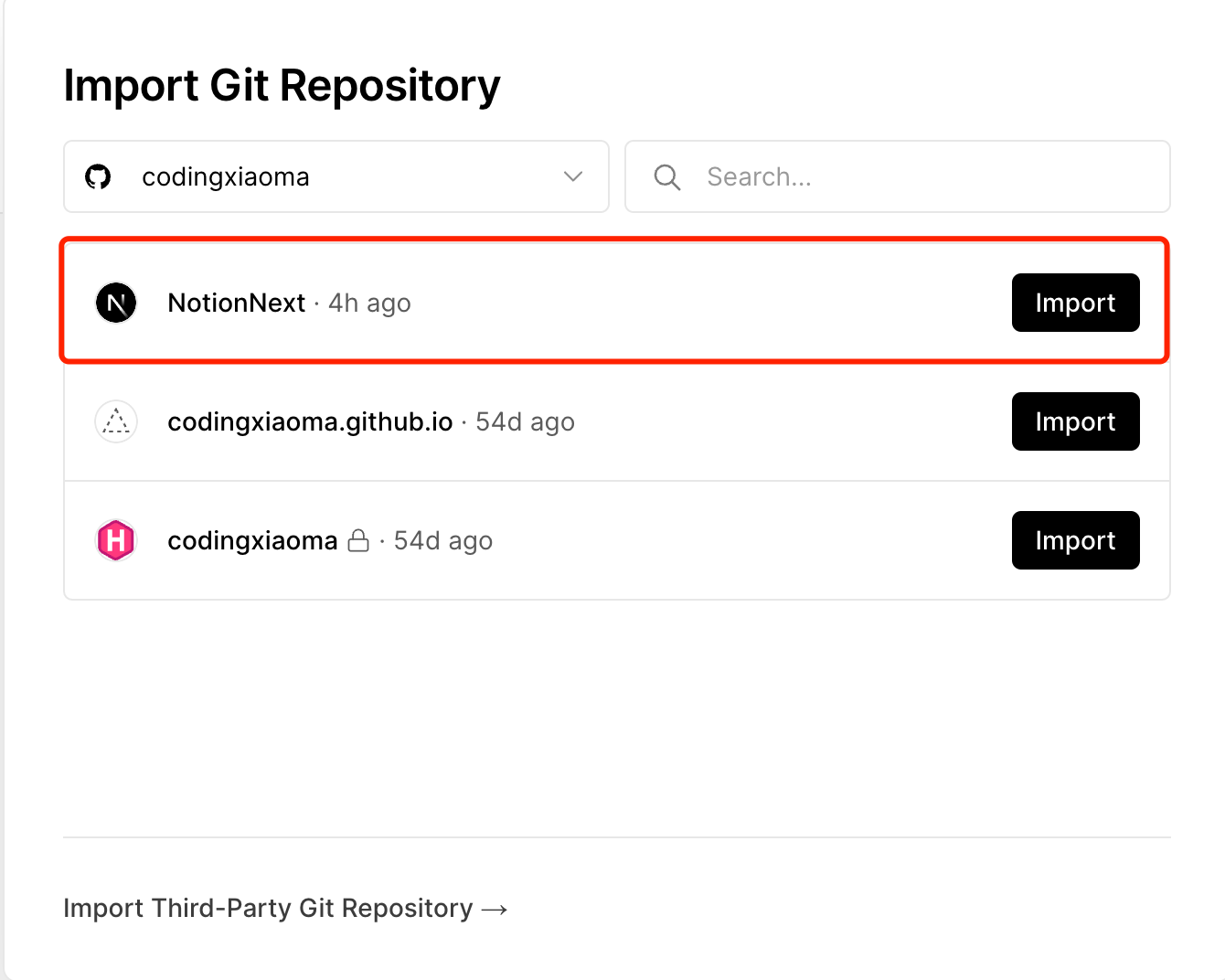
Task: Import the NotionNext repository
Action: point(1075,303)
